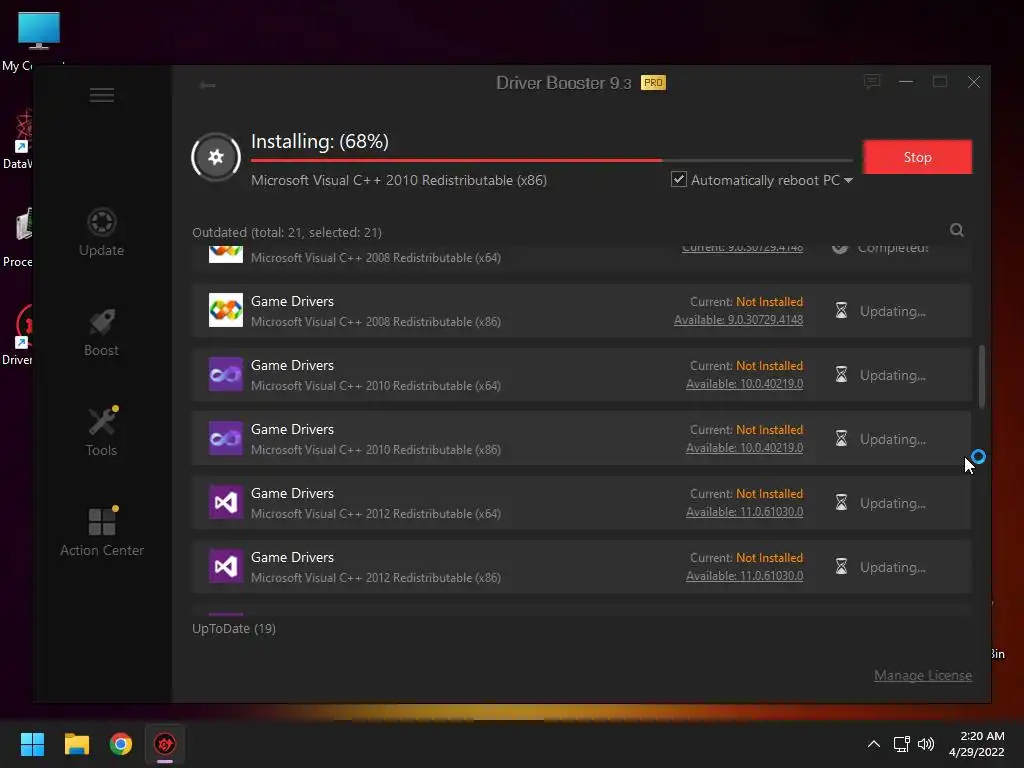
Task: Open the Windows Start menu
Action: [x=32, y=744]
